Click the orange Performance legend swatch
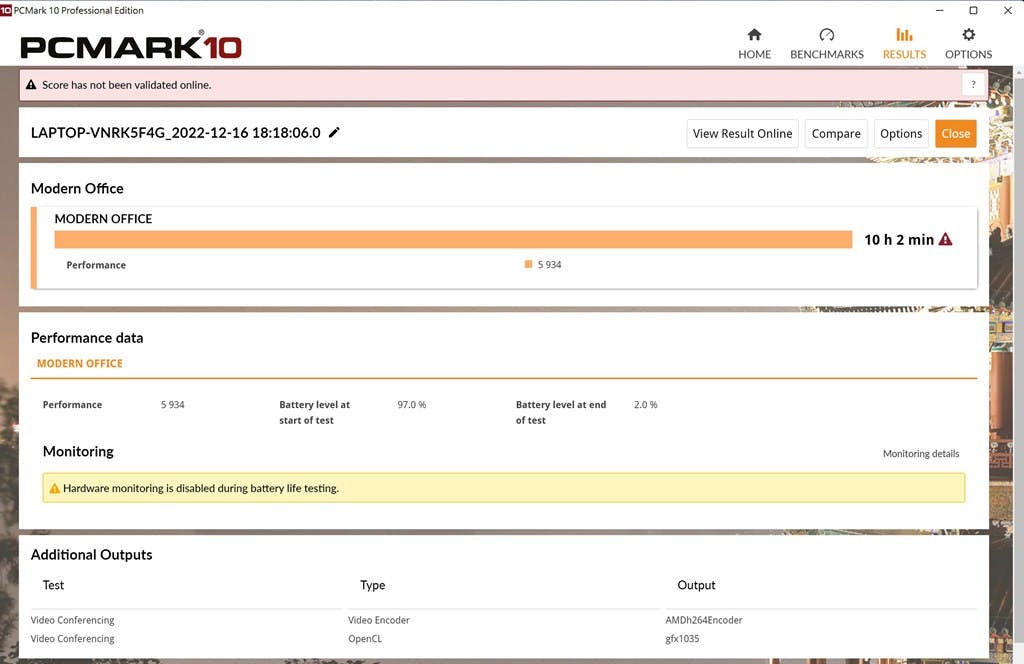The width and height of the screenshot is (1024, 664). (x=528, y=264)
